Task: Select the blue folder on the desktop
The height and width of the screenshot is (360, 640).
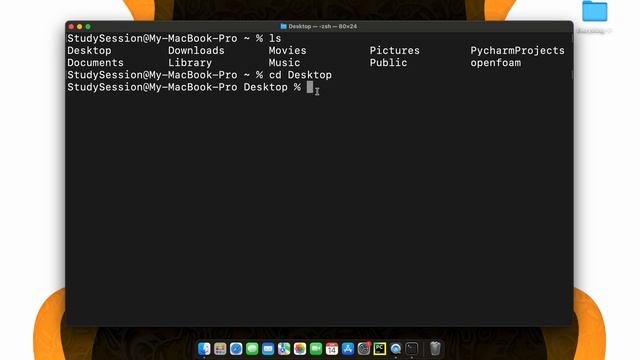Action: pos(594,11)
